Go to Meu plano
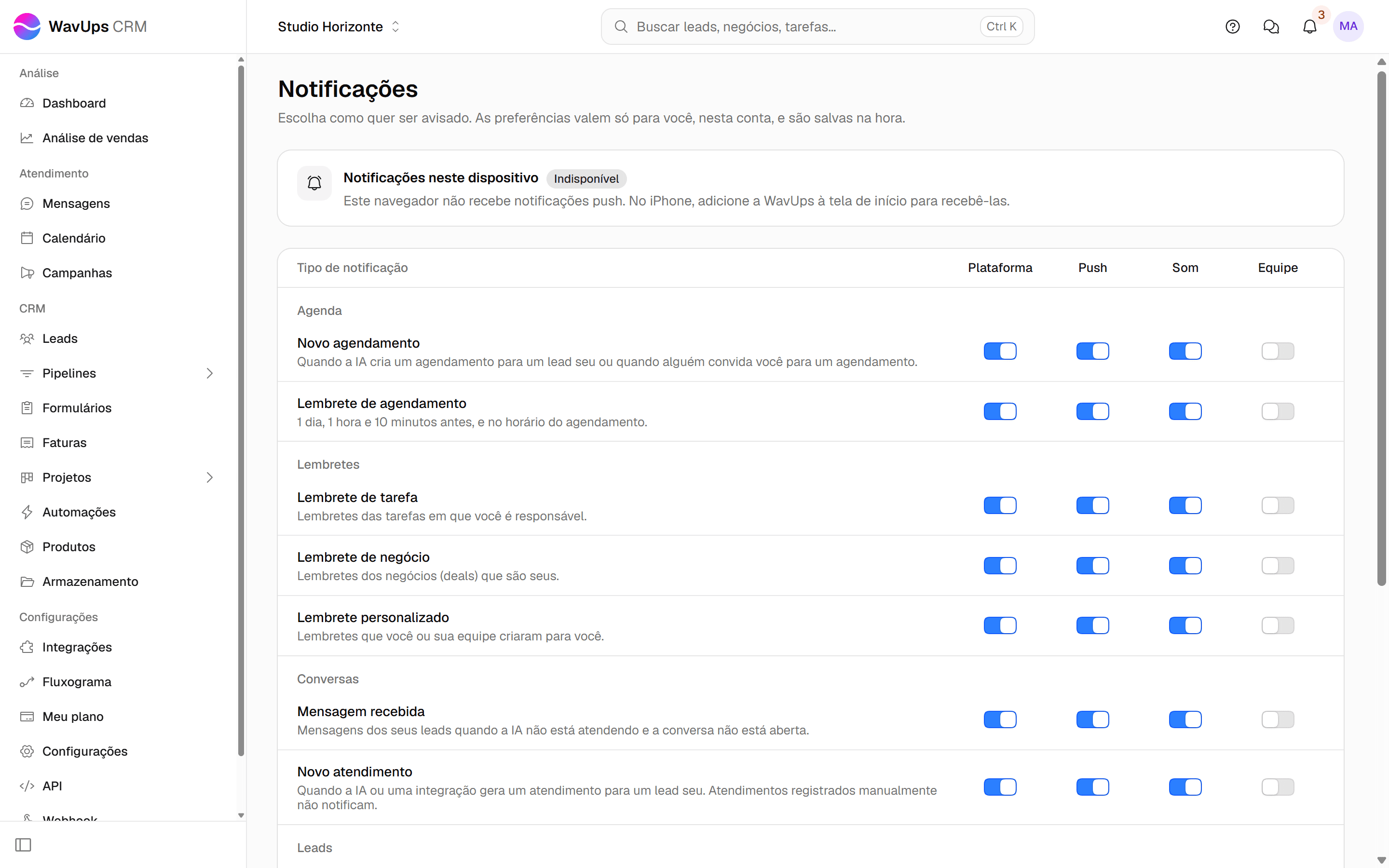Screen dimensions: 1389x868 tap(118, 717)
